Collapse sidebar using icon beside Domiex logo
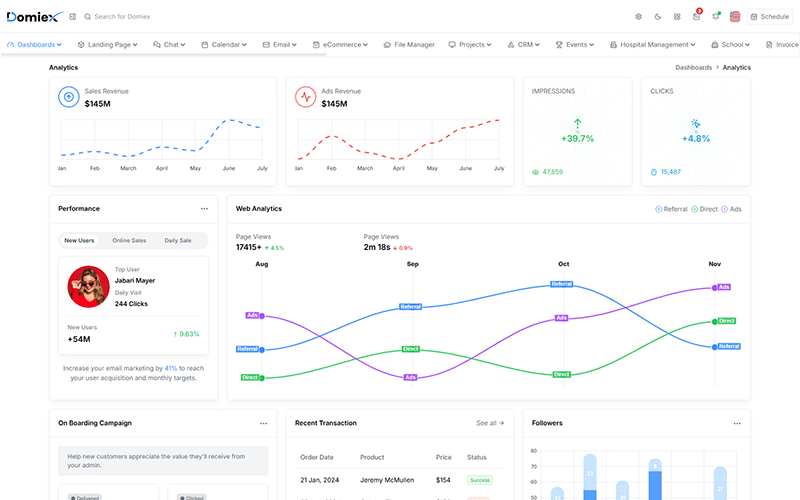Viewport: 800px width, 500px height. pyautogui.click(x=72, y=17)
